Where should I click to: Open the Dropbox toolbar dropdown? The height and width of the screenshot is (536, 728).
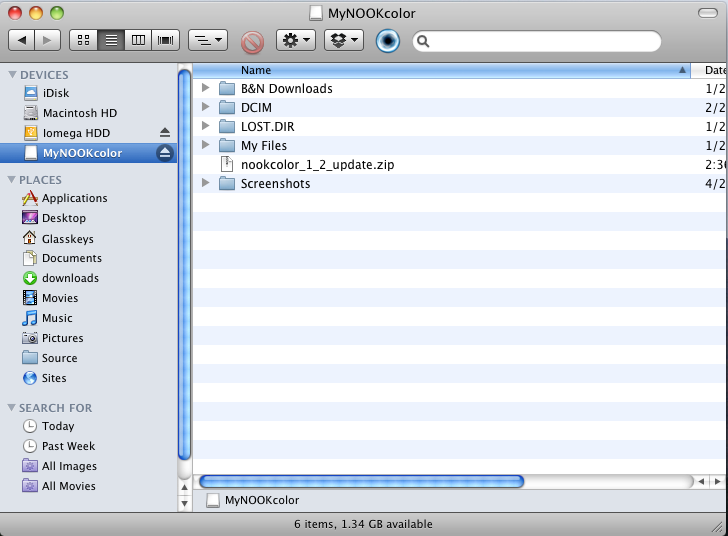[343, 41]
